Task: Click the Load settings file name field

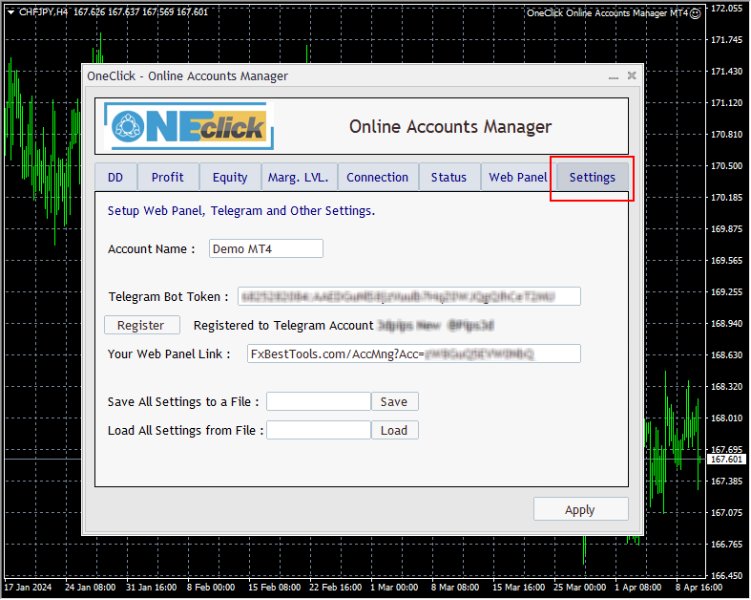Action: pyautogui.click(x=319, y=430)
